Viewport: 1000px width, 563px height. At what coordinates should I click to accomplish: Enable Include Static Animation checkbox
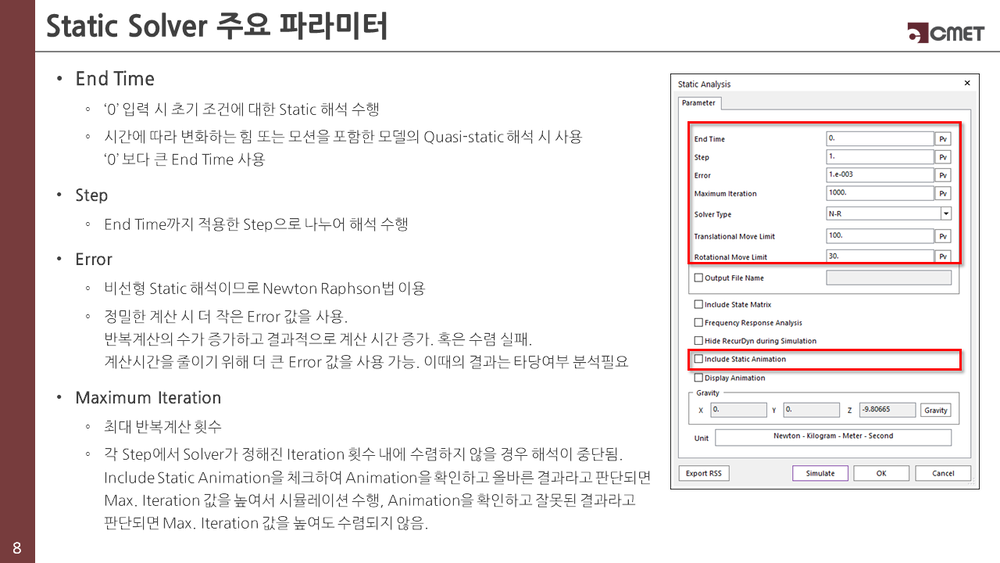click(x=699, y=359)
